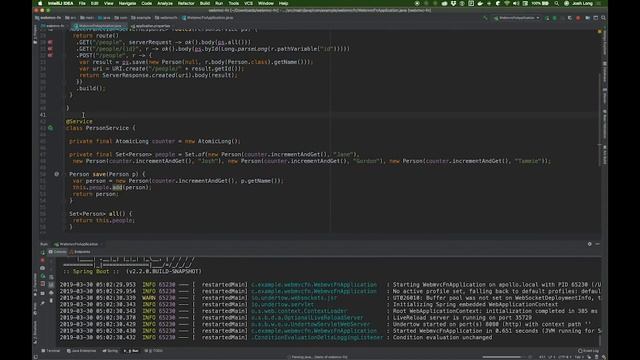Open the Josh Long user menu
Image resolution: width=640 pixels, height=360 pixels.
click(582, 3)
